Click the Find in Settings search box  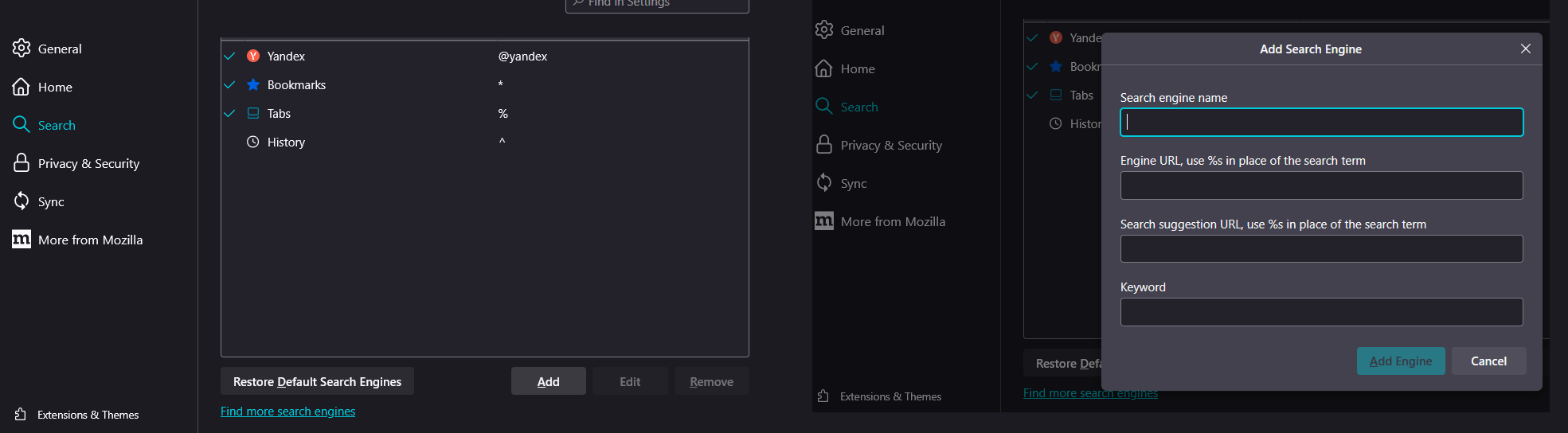coord(657,5)
